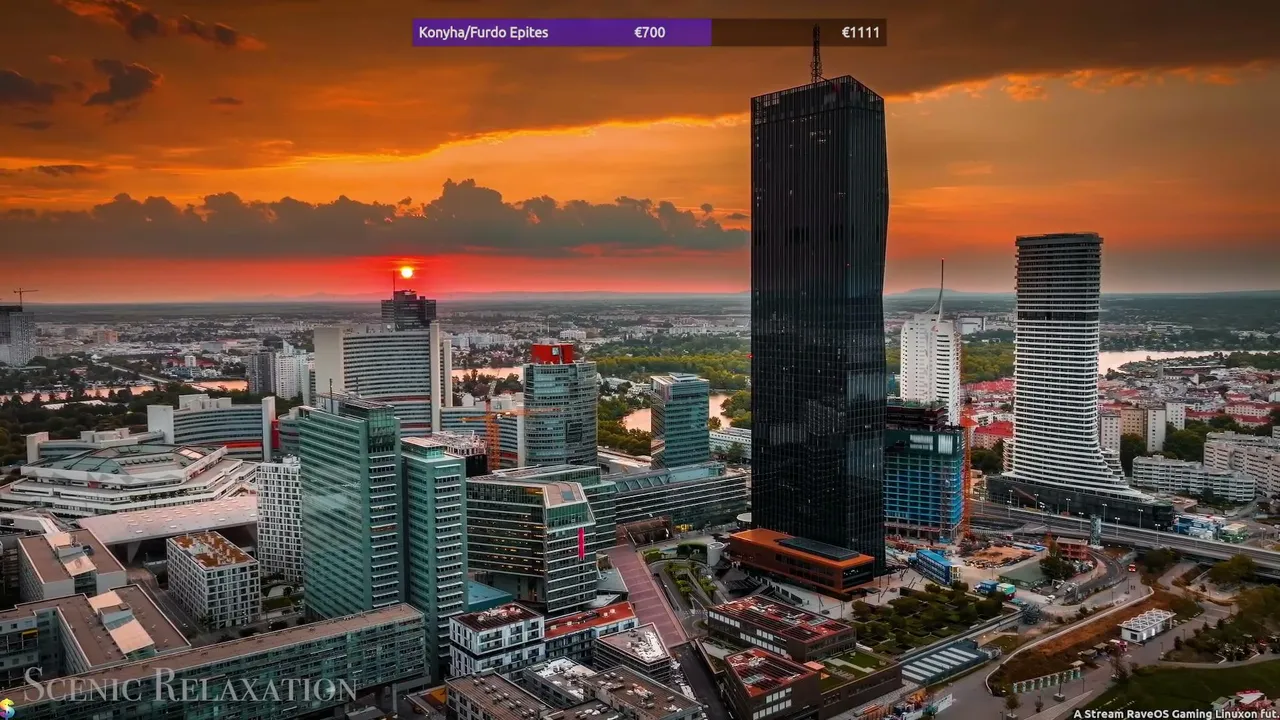Viewport: 1280px width, 720px height.
Task: Click the €1111 goal target amount
Action: [860, 32]
